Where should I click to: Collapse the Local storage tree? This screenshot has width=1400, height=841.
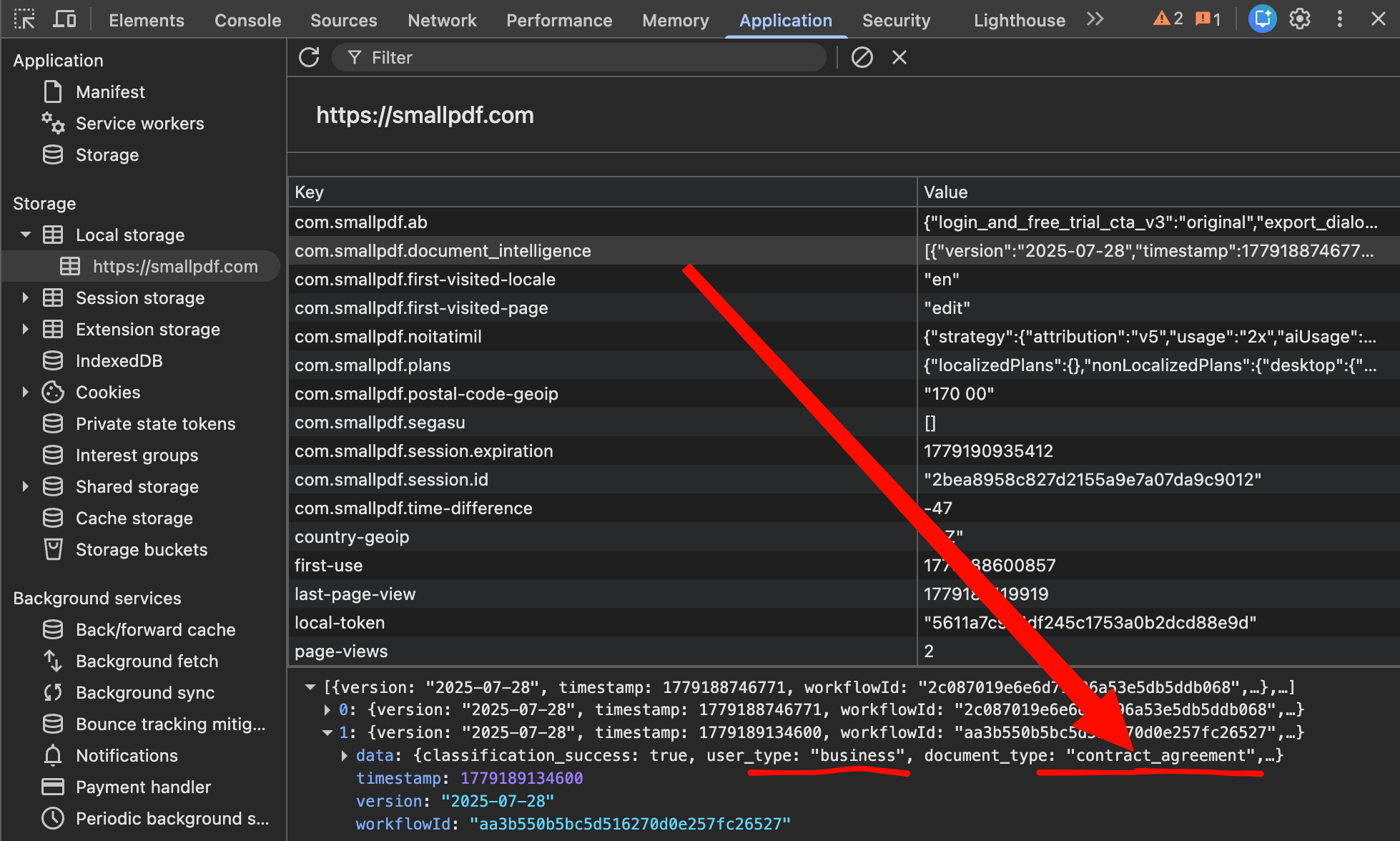[x=26, y=235]
